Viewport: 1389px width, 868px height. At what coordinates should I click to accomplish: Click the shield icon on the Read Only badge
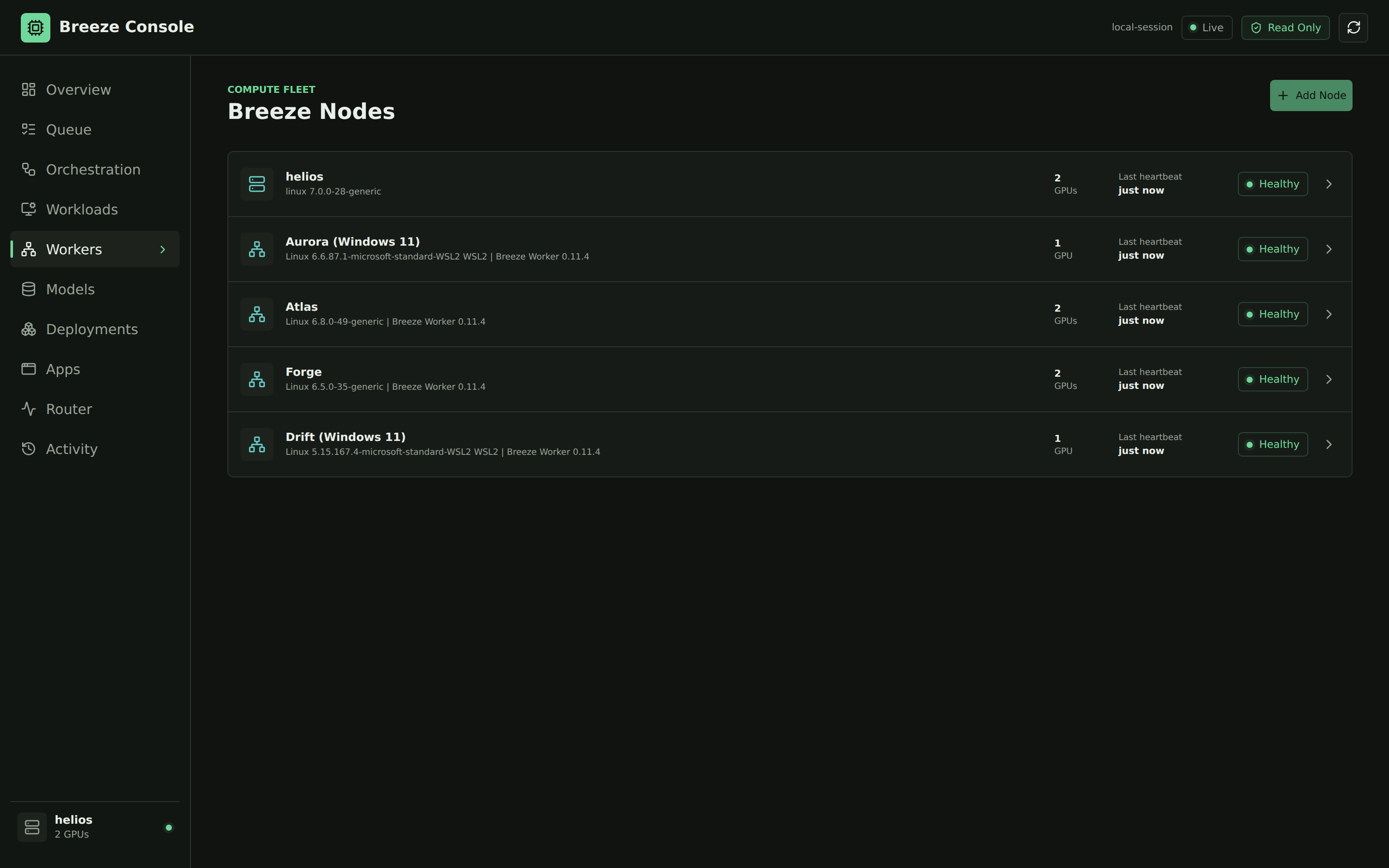[1257, 27]
